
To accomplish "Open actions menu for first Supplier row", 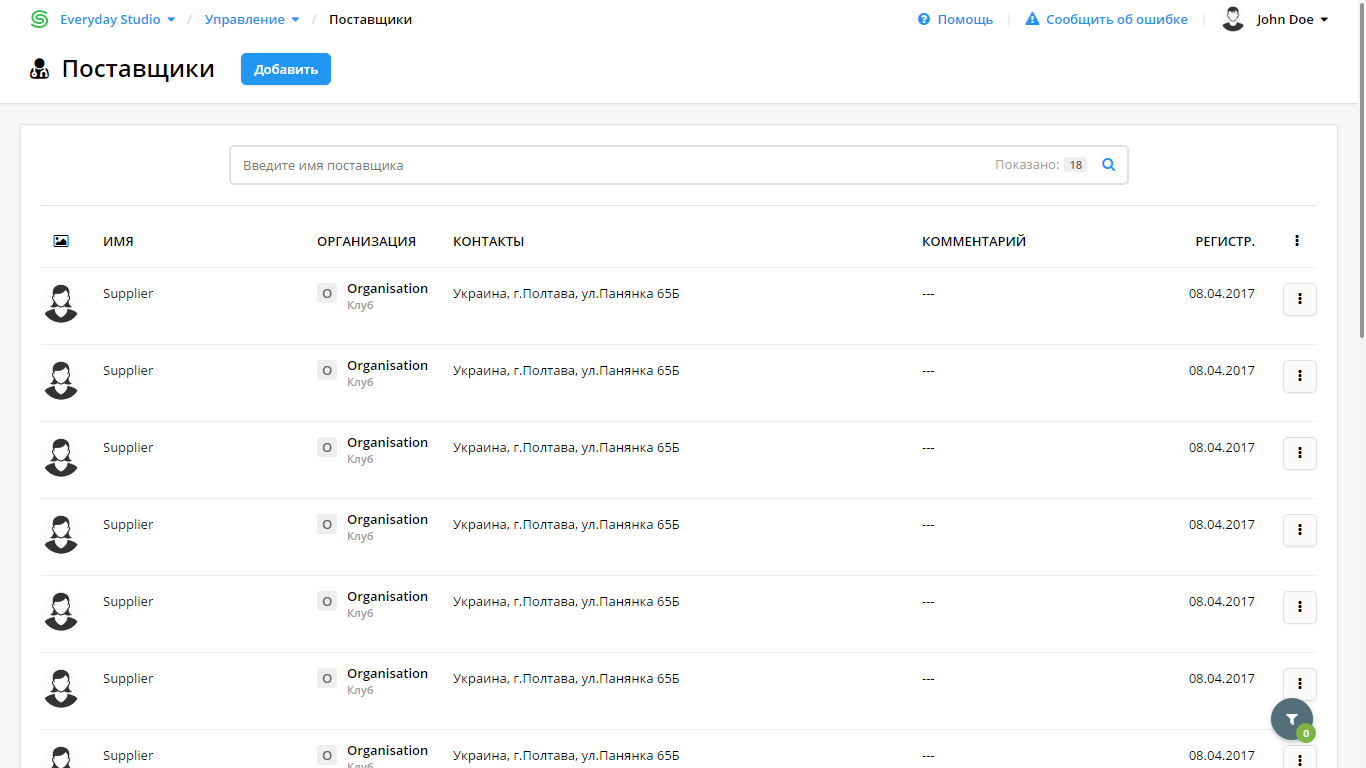I will (1300, 299).
